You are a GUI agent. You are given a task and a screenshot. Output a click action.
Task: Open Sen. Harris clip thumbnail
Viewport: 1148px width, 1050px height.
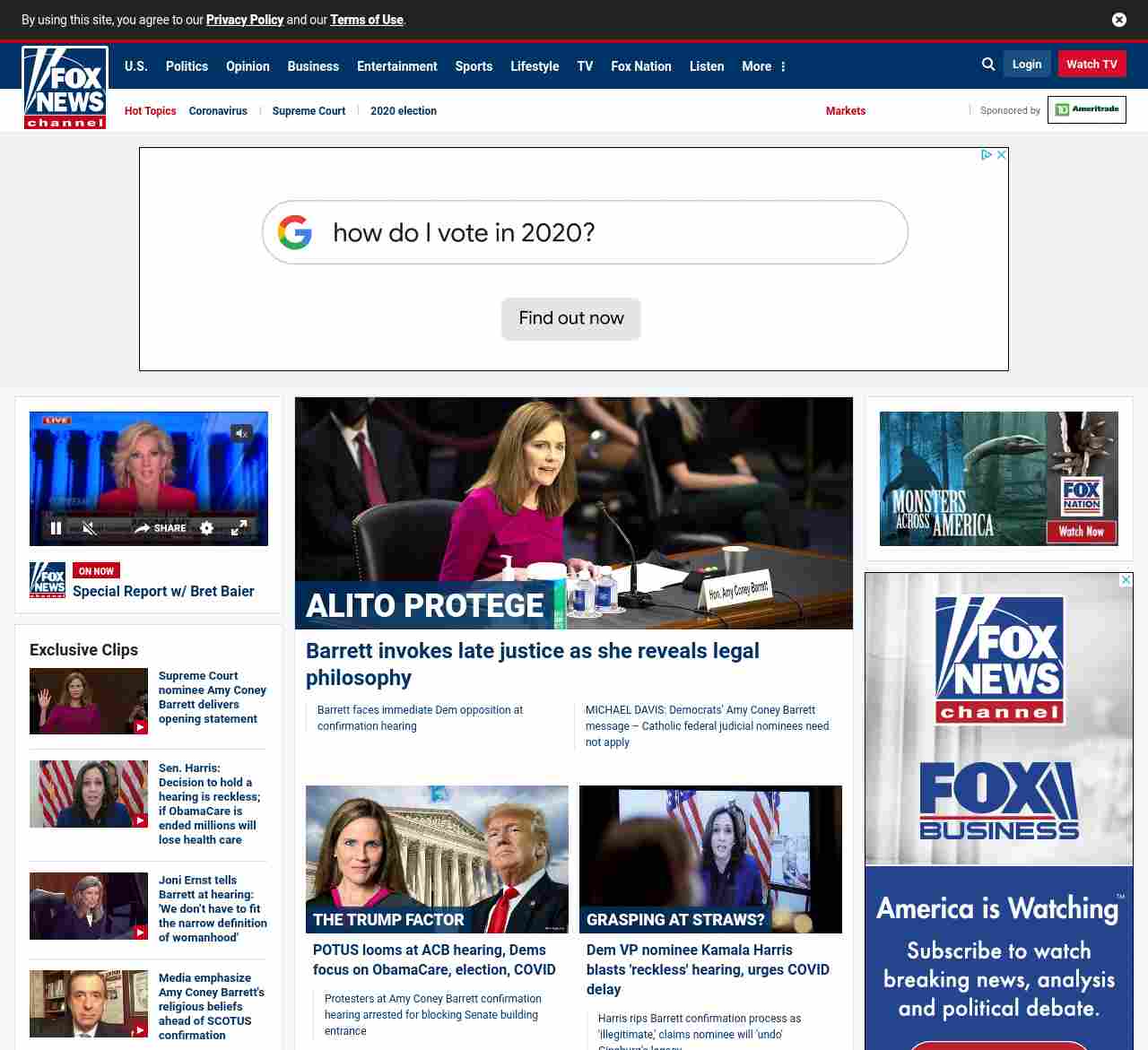(x=89, y=794)
